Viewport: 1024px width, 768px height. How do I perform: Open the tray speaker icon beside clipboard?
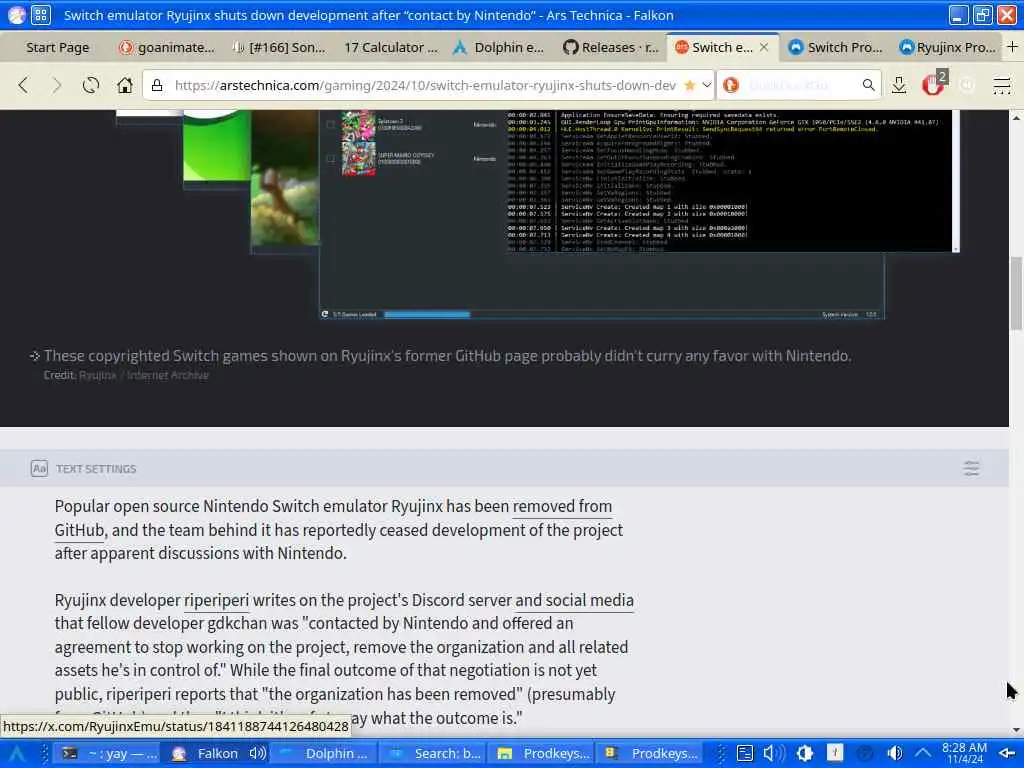774,754
